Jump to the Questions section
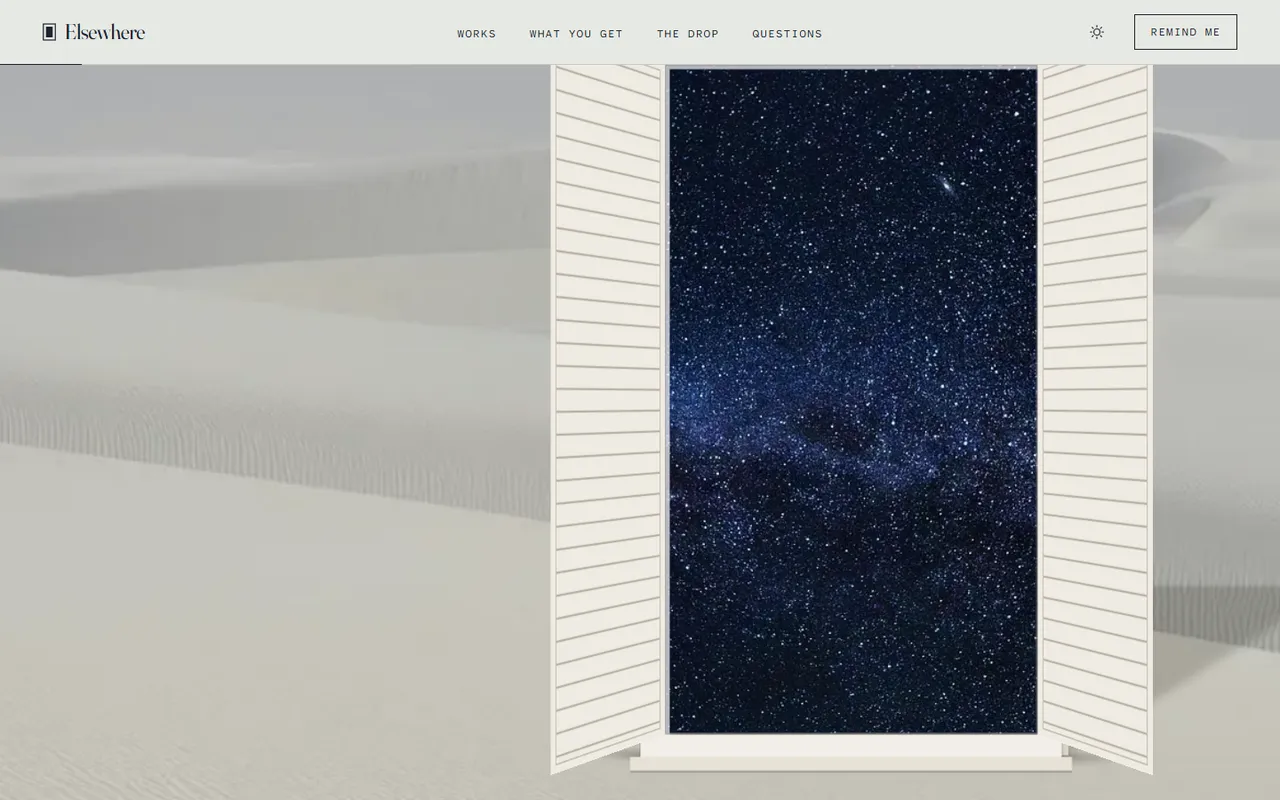 click(x=787, y=34)
